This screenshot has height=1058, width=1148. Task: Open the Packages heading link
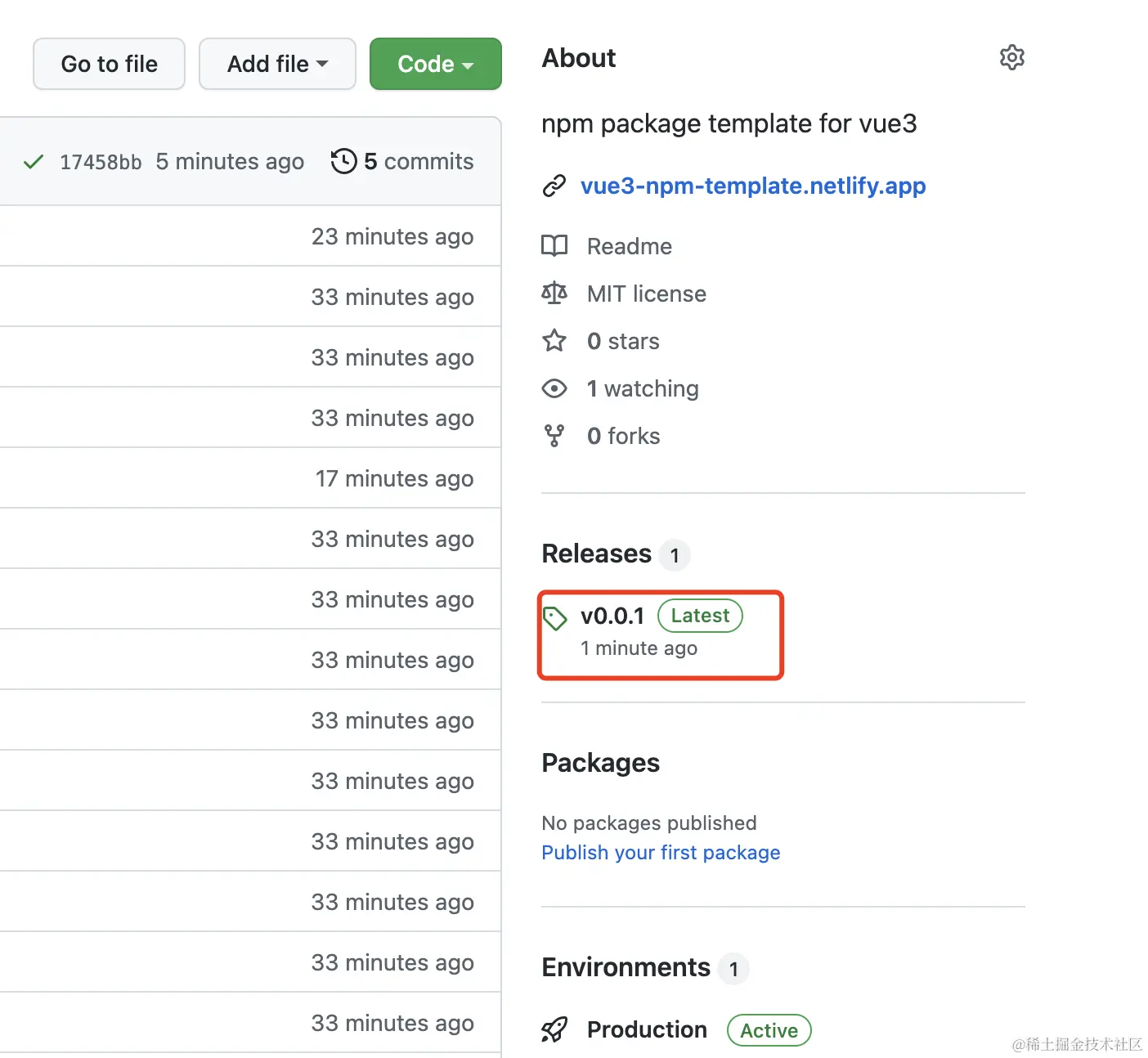(601, 763)
